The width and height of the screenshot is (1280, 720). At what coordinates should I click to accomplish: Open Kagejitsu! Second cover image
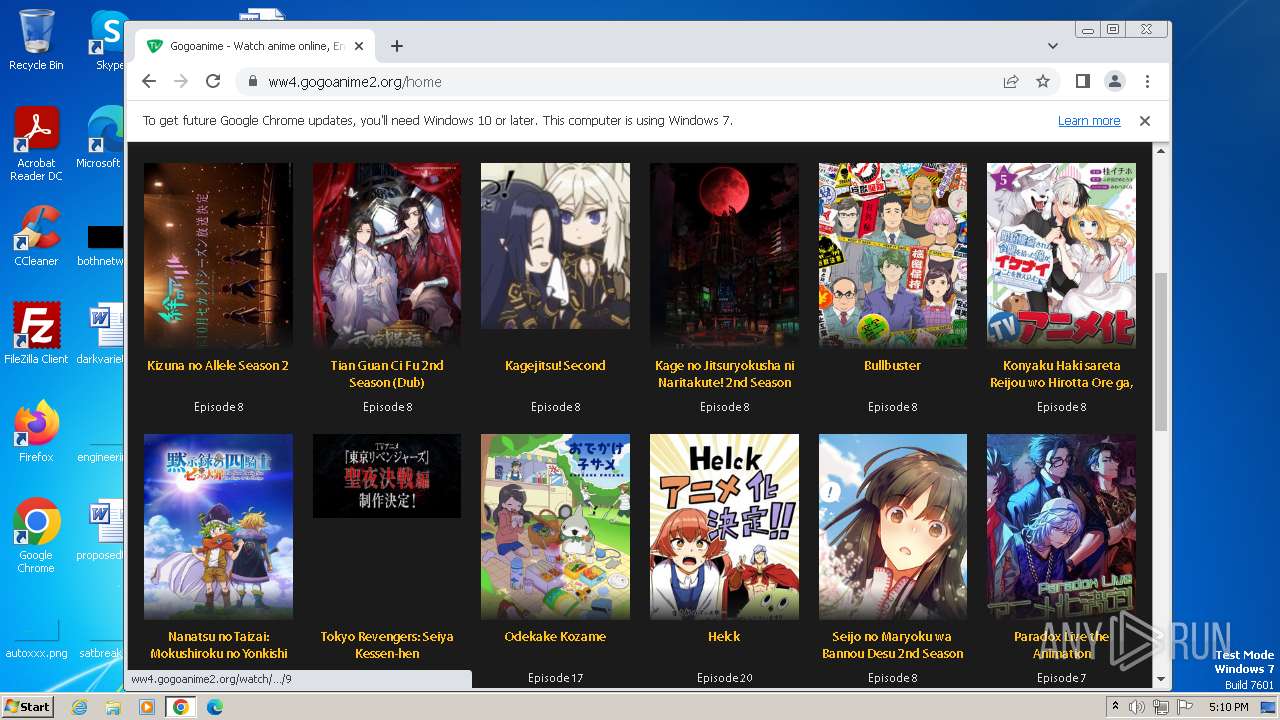(x=555, y=246)
